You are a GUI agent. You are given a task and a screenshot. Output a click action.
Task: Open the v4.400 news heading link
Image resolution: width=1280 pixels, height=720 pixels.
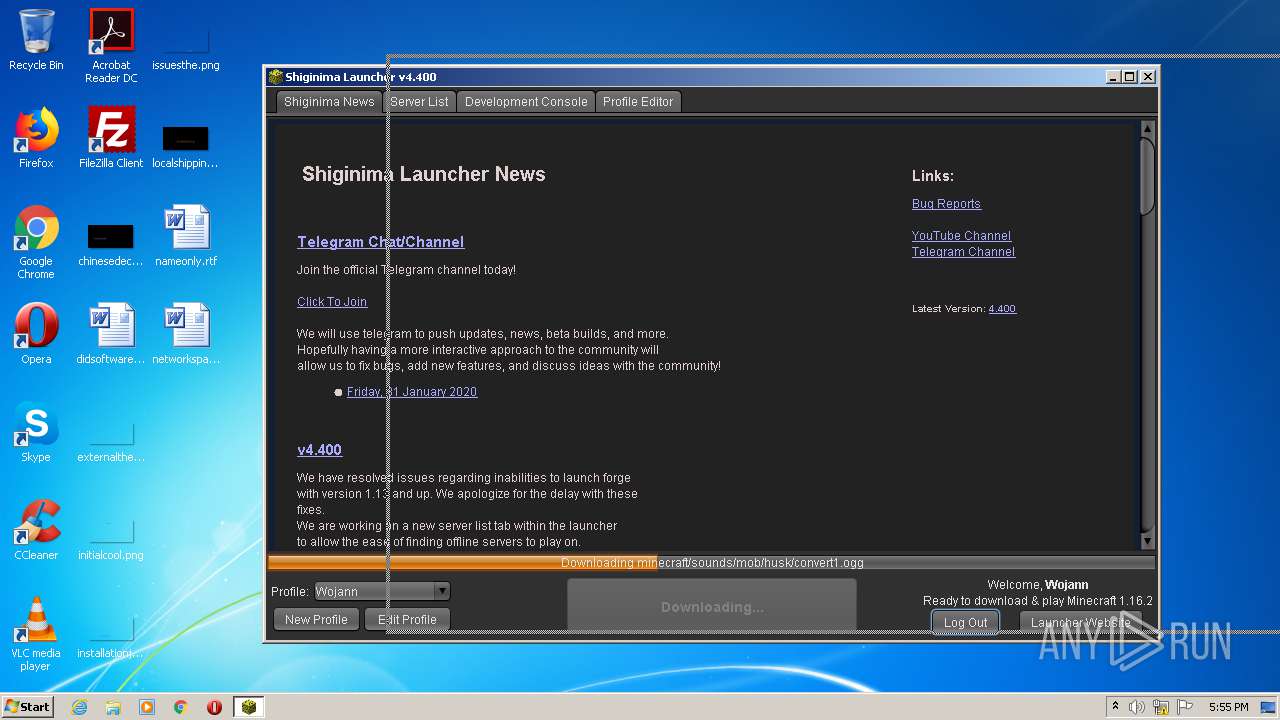[319, 450]
